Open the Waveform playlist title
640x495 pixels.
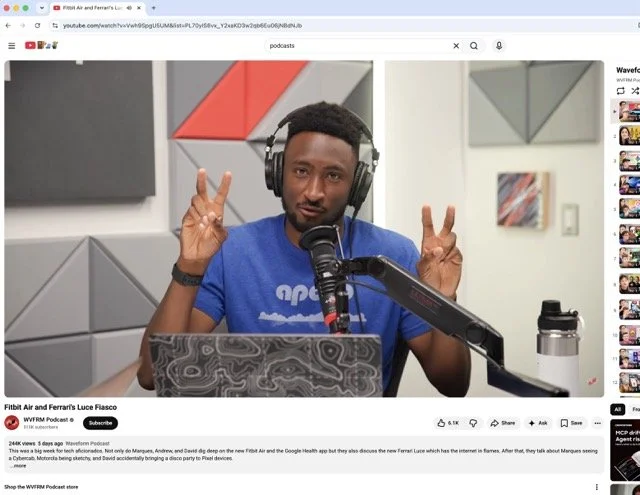click(628, 70)
